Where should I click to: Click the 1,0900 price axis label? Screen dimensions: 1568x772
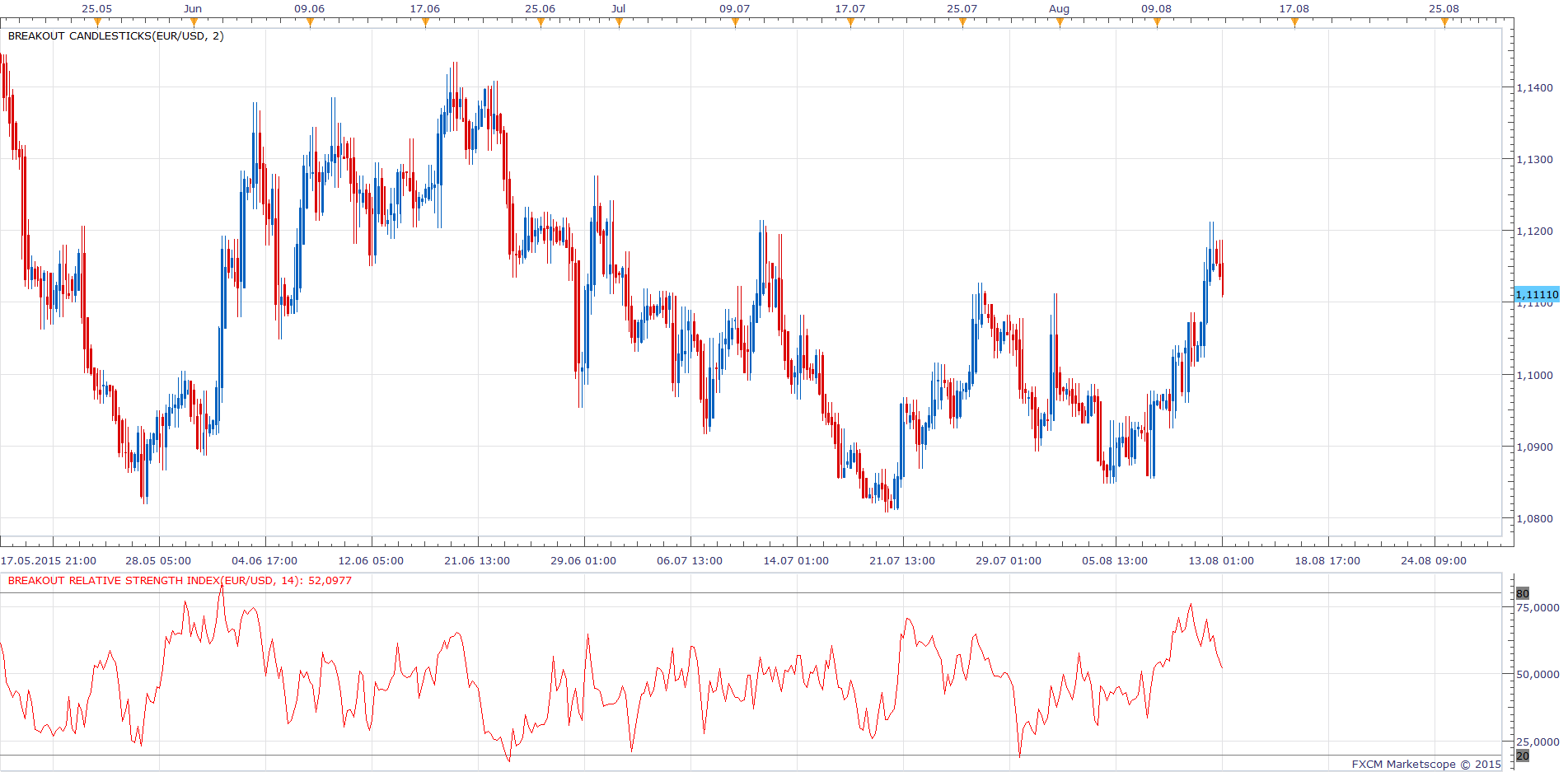[1534, 447]
